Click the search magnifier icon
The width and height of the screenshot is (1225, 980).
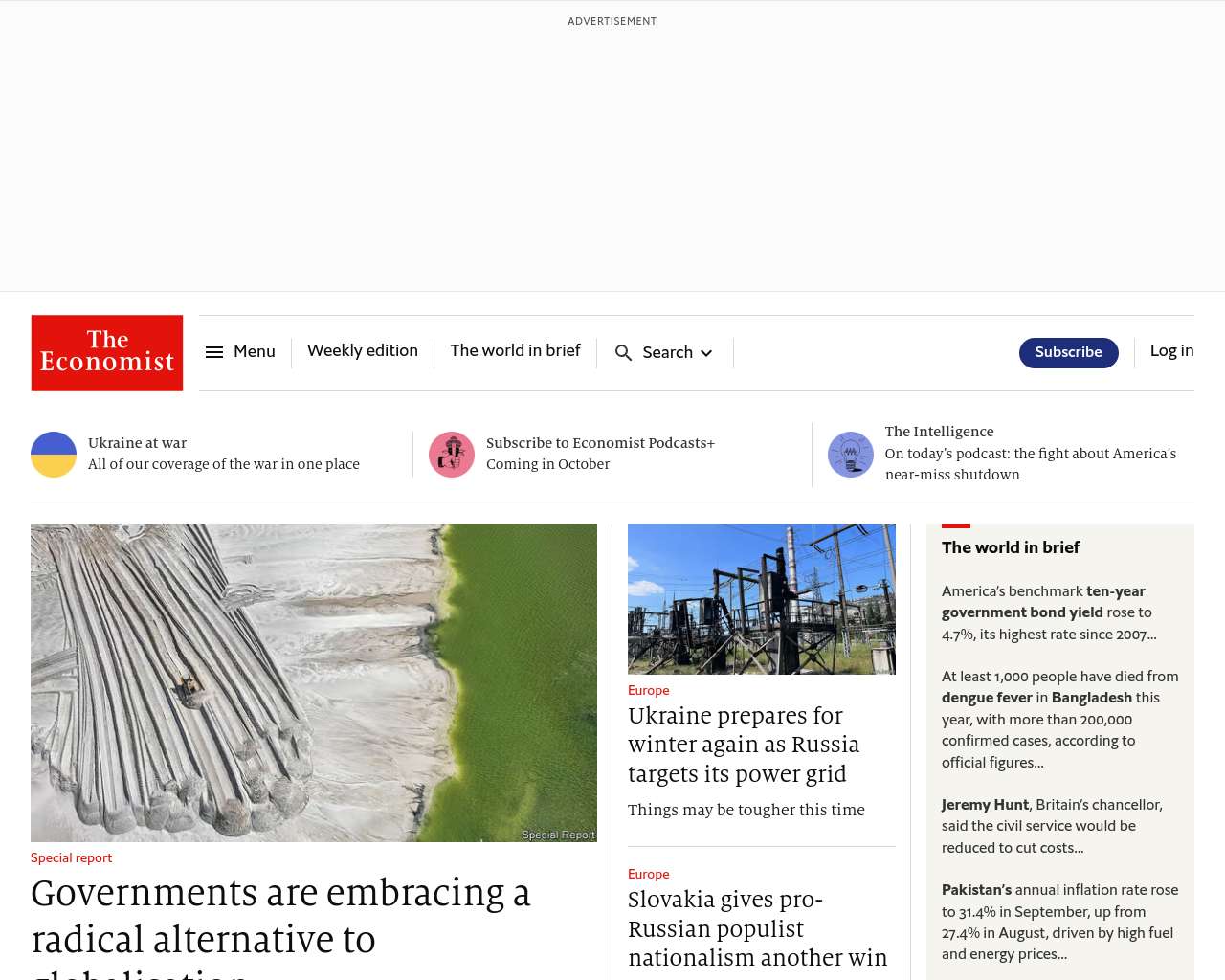(x=623, y=353)
